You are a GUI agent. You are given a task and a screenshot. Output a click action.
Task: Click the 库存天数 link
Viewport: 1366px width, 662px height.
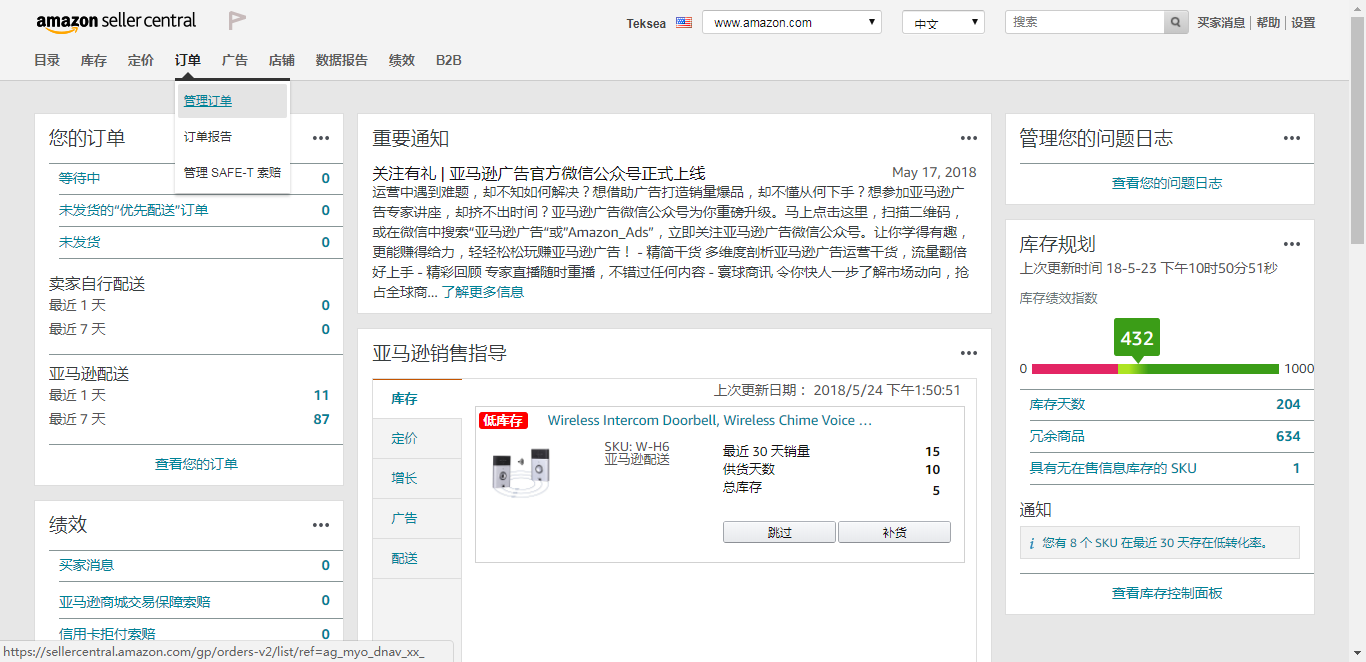1057,404
